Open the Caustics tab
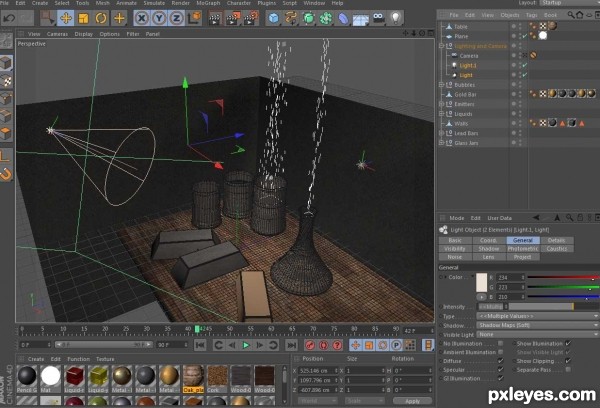The height and width of the screenshot is (408, 600). pyautogui.click(x=556, y=249)
